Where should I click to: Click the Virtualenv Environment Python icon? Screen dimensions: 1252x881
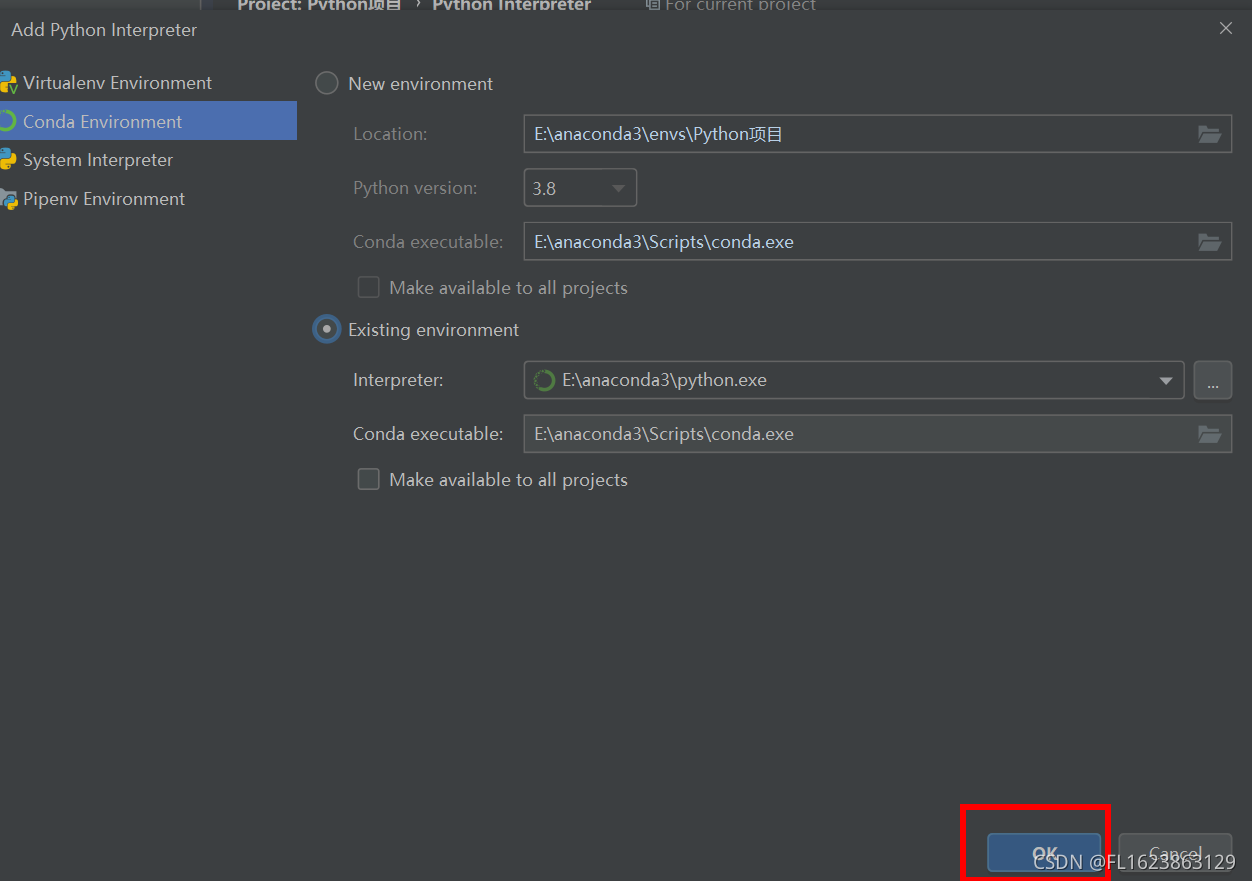(9, 83)
